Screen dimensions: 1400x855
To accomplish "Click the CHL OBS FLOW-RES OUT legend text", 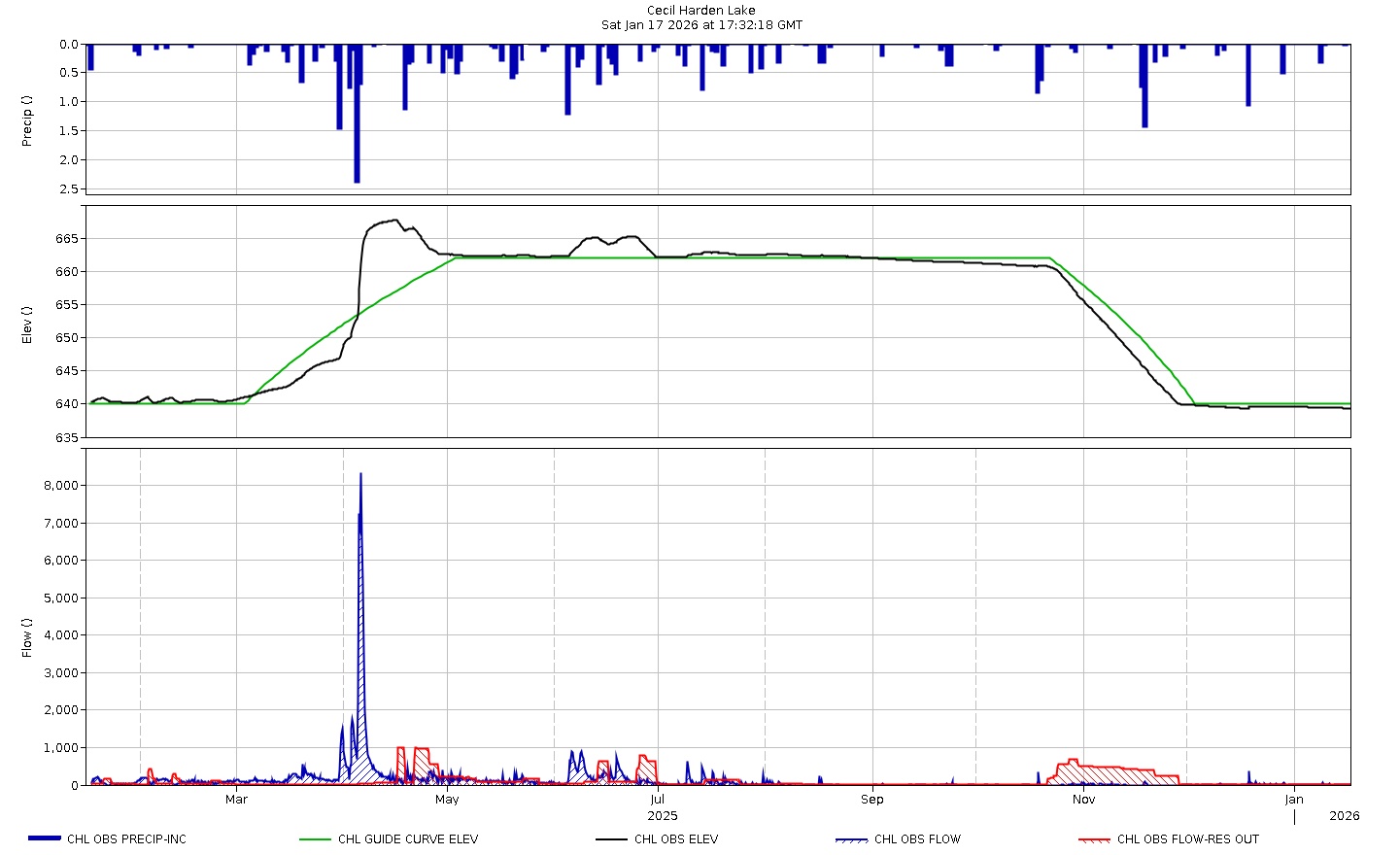I will pos(1187,839).
